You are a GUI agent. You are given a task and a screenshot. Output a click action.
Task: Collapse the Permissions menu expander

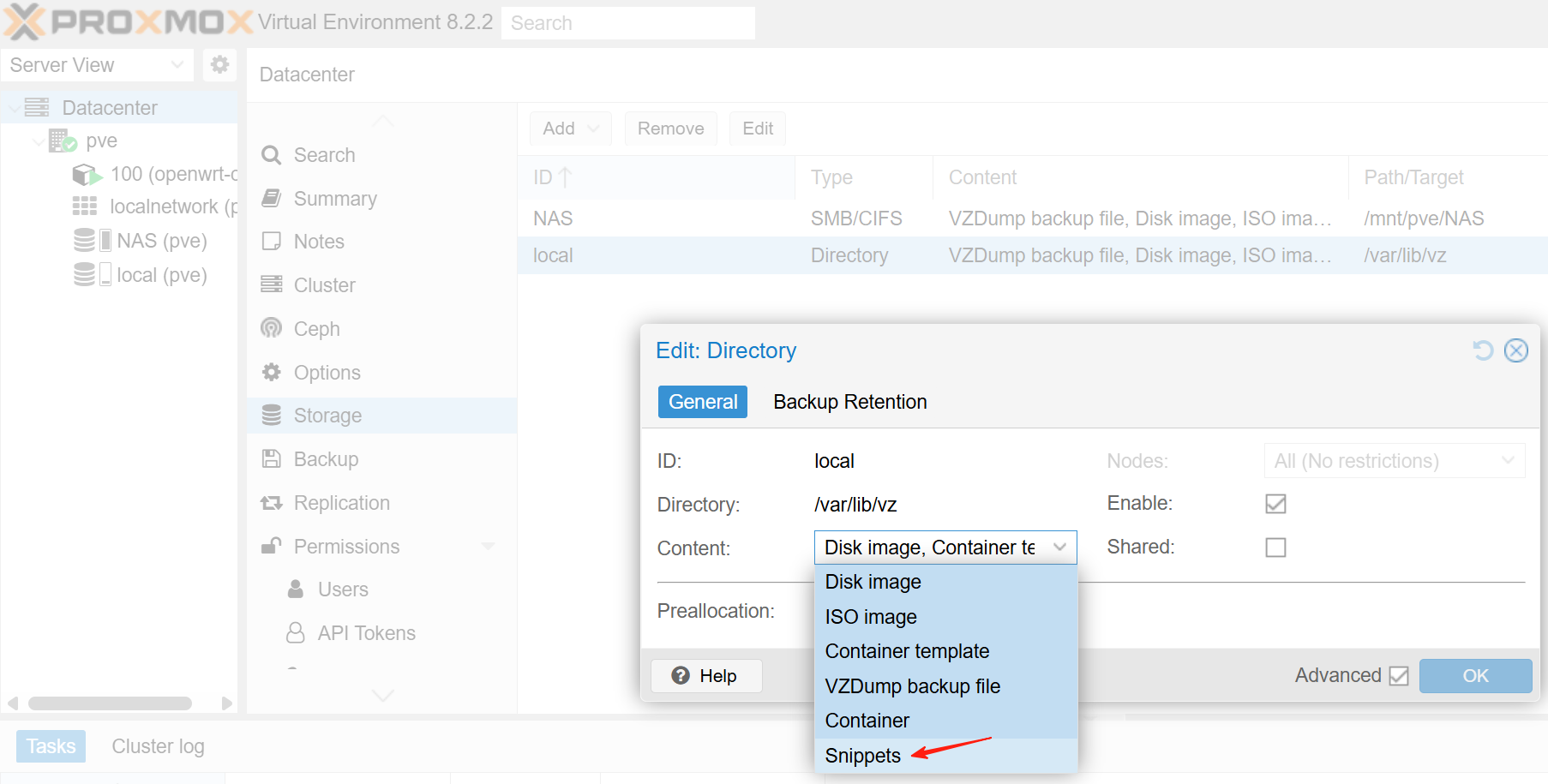pos(489,547)
